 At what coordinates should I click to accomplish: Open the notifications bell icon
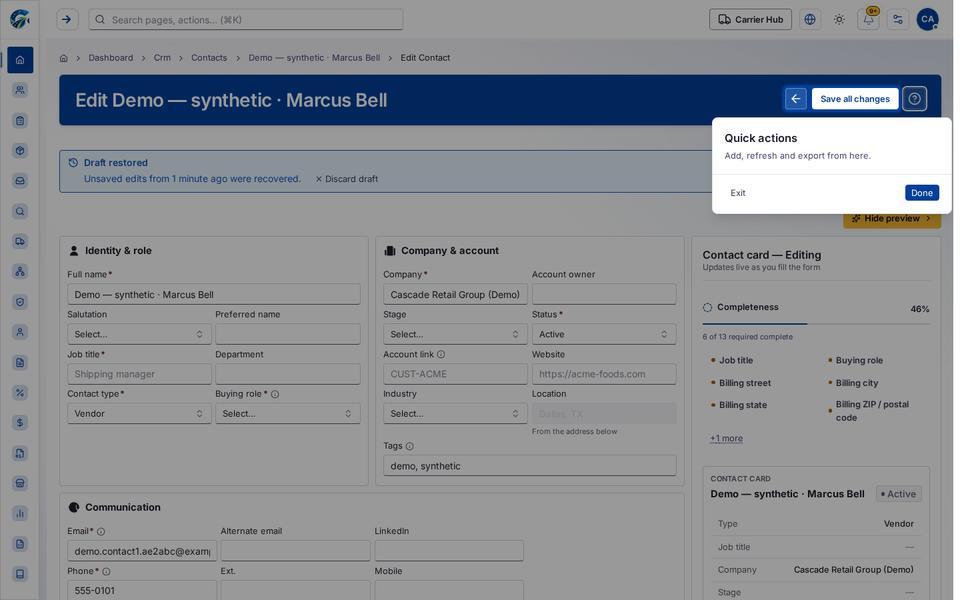(x=868, y=20)
